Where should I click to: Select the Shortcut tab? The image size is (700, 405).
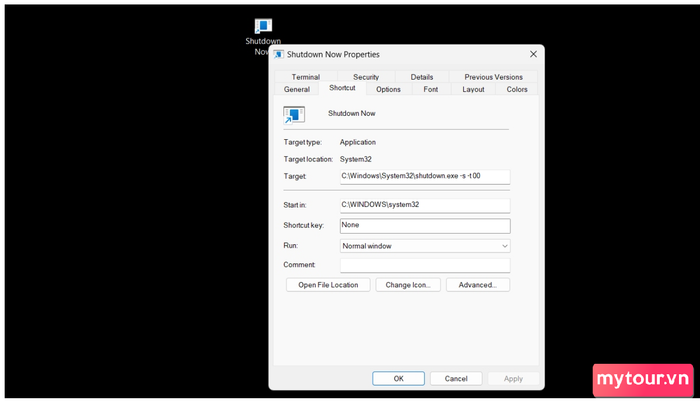[342, 88]
